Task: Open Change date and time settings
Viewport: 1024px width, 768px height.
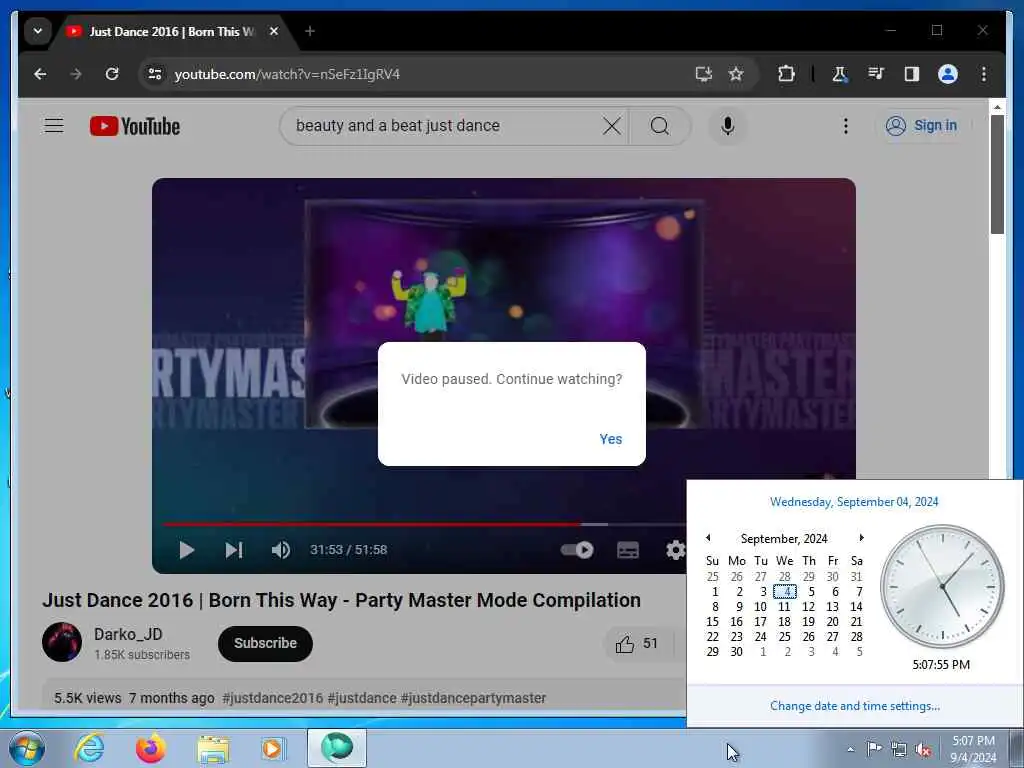Action: tap(854, 705)
